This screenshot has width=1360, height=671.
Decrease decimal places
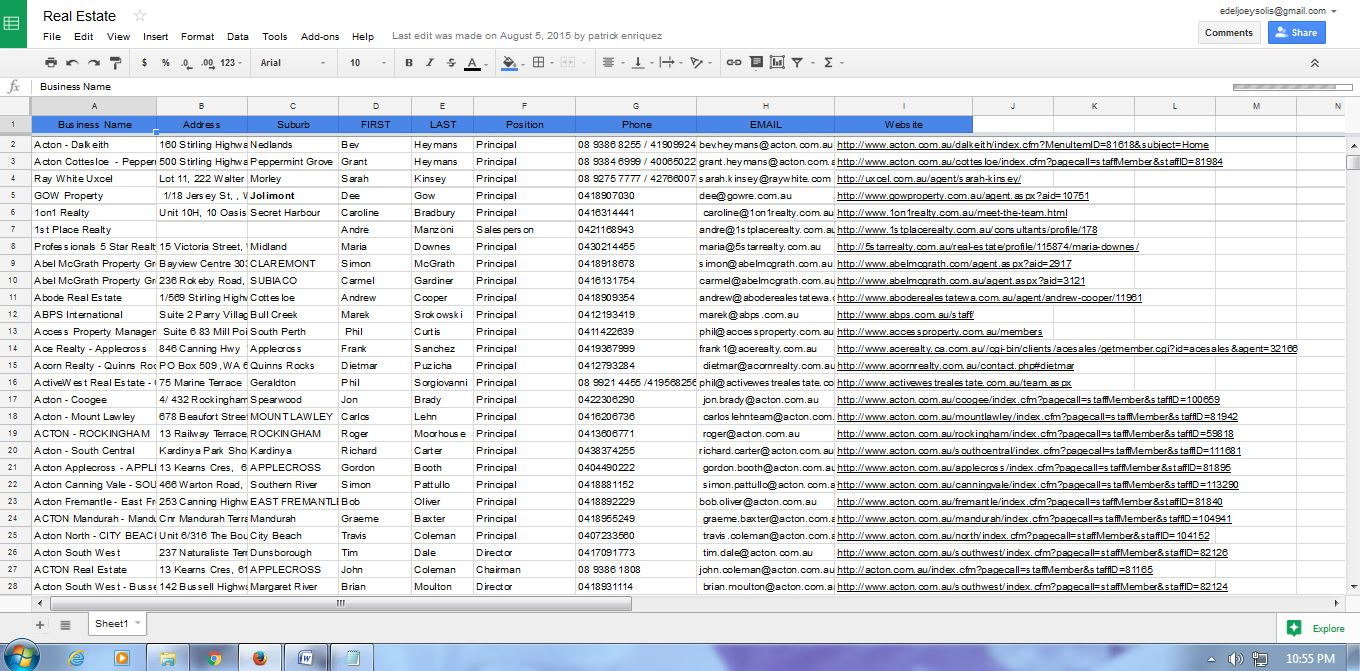(186, 62)
